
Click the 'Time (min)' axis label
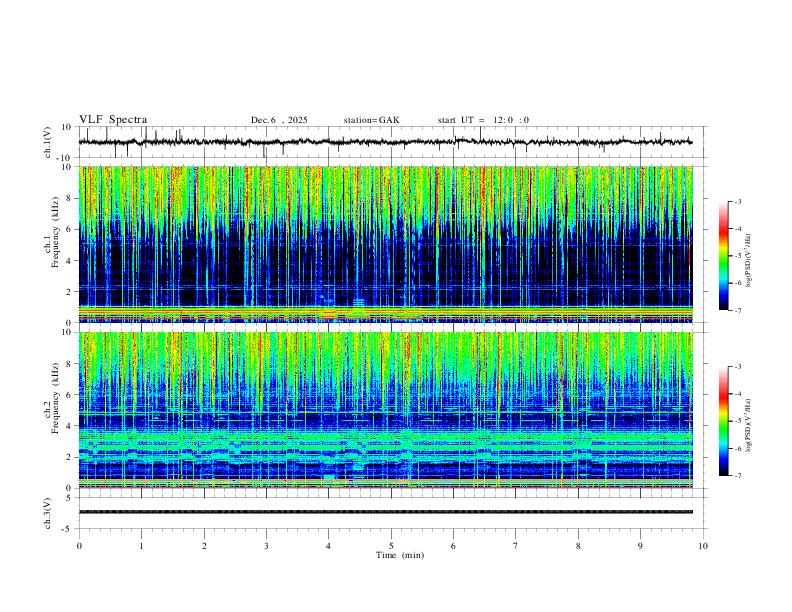(400, 555)
